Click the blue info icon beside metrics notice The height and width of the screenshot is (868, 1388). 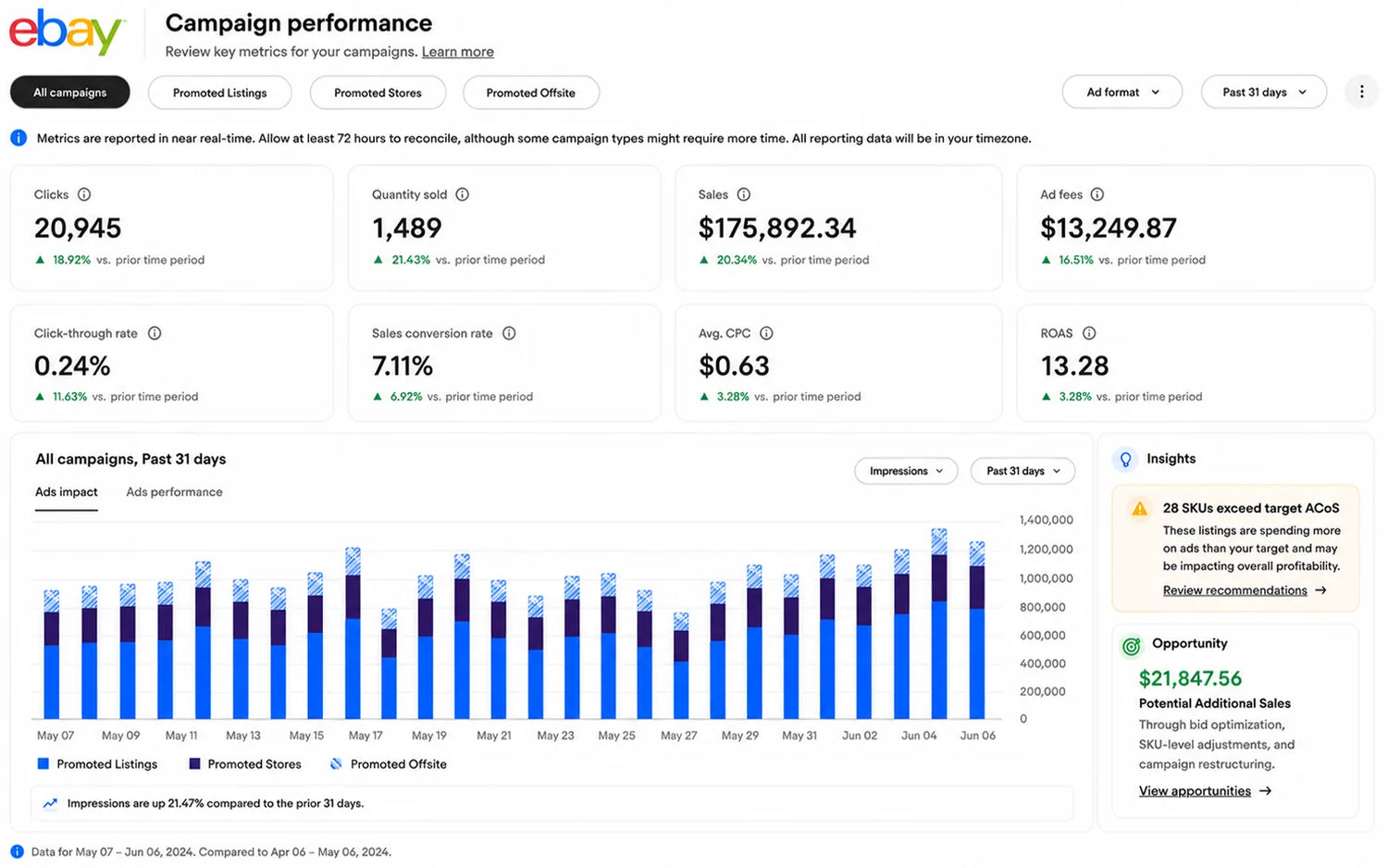(x=19, y=138)
